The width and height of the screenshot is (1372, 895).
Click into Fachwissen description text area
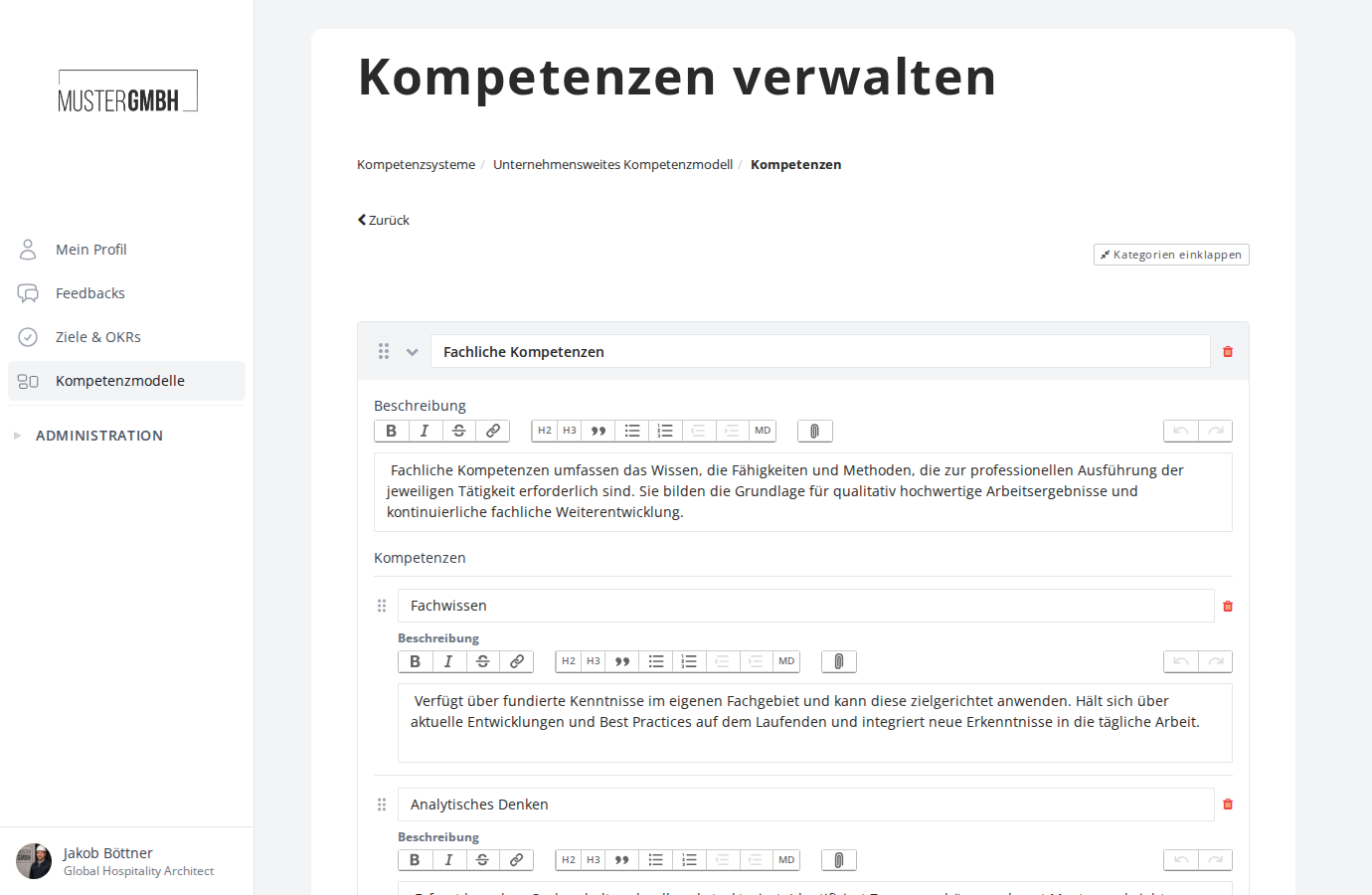point(815,723)
